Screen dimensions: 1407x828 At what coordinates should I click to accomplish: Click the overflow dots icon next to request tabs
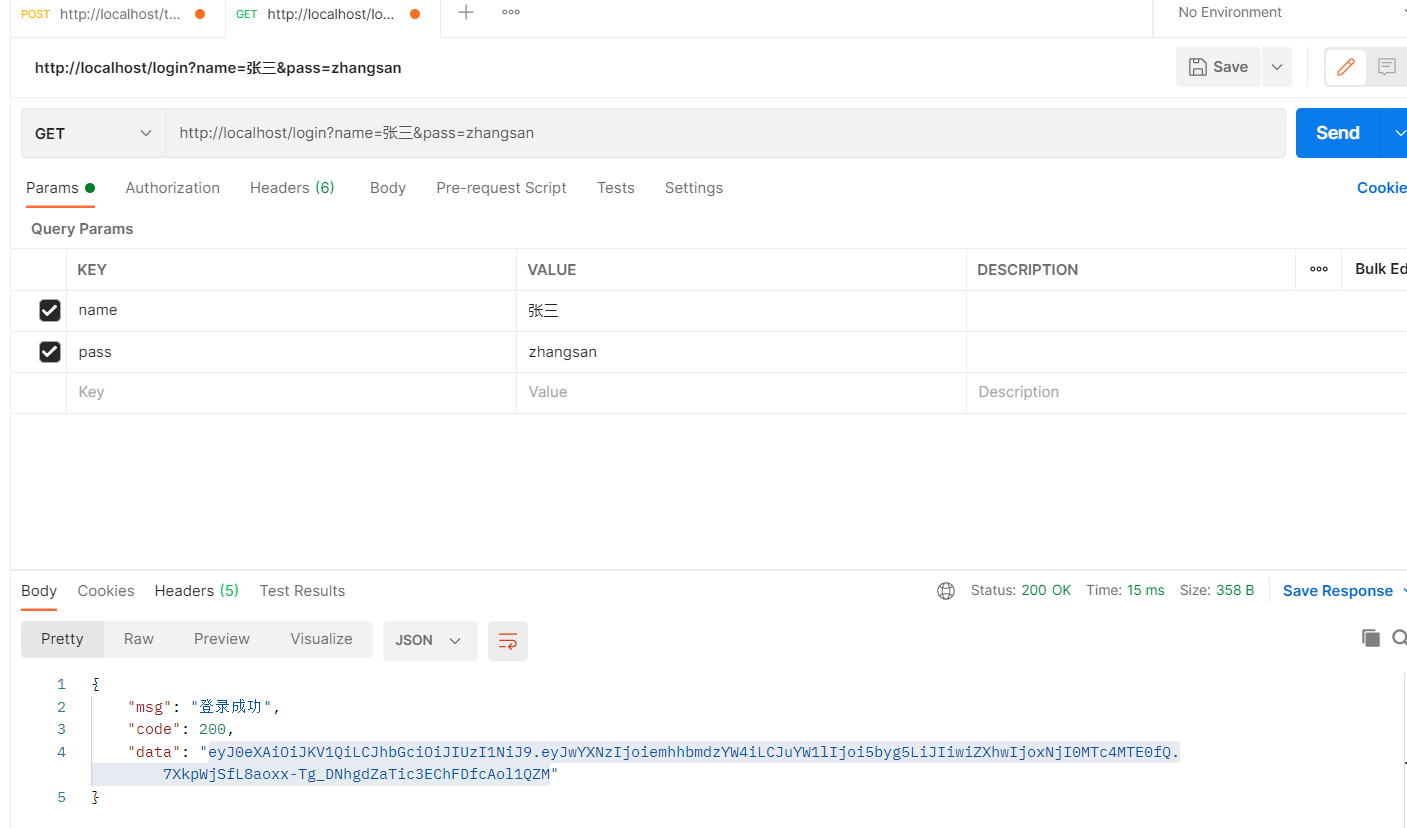pos(510,13)
